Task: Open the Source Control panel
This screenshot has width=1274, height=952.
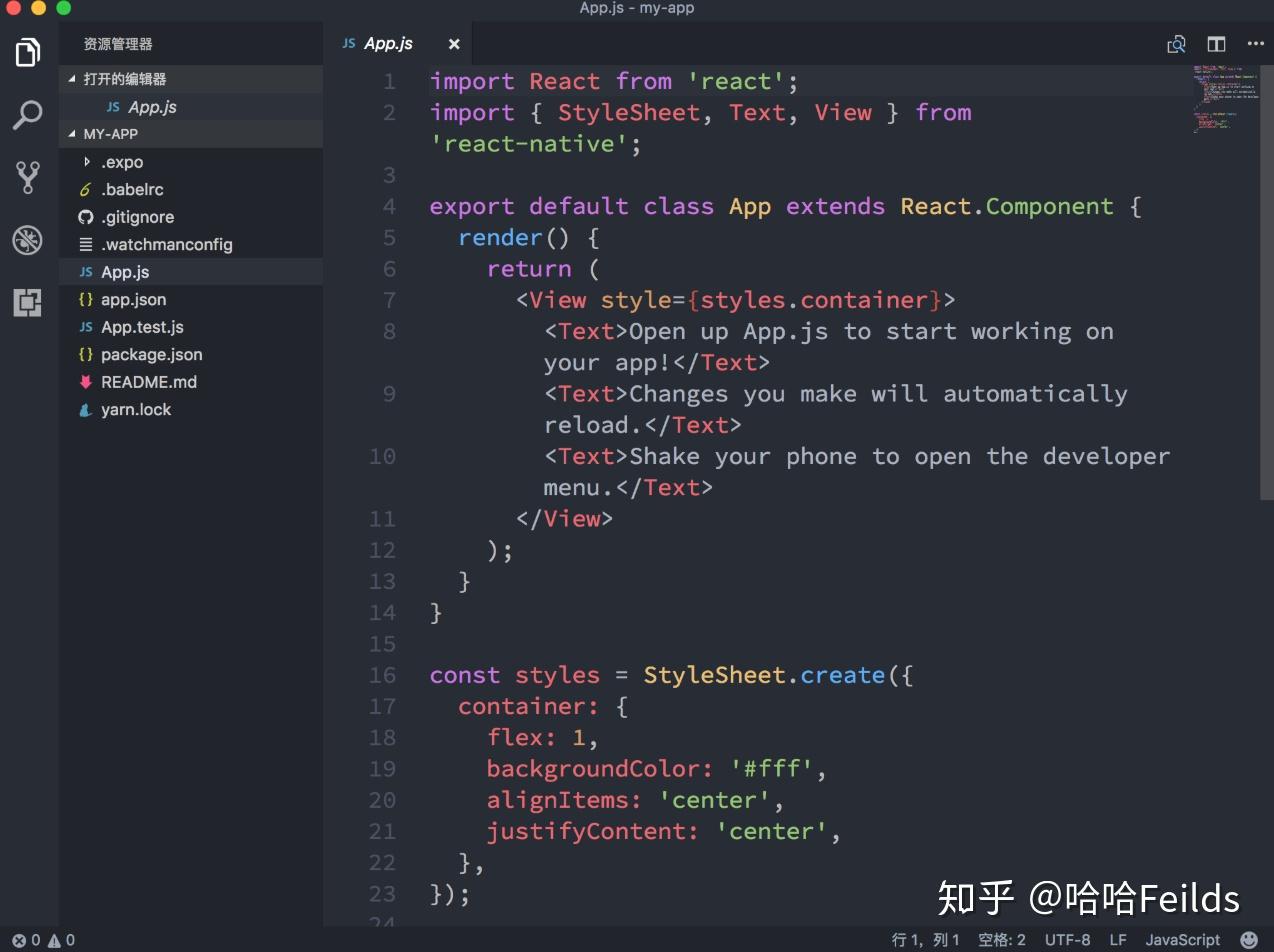Action: (27, 177)
